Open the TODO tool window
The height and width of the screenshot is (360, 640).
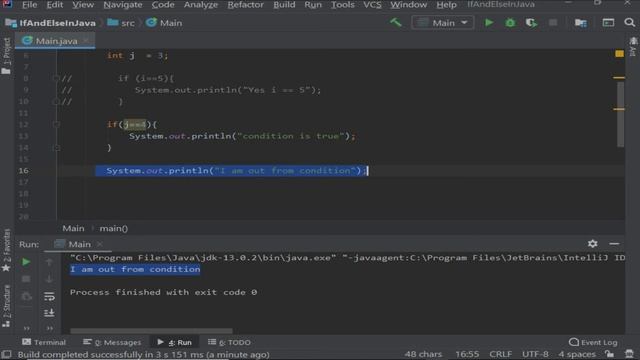pyautogui.click(x=229, y=342)
